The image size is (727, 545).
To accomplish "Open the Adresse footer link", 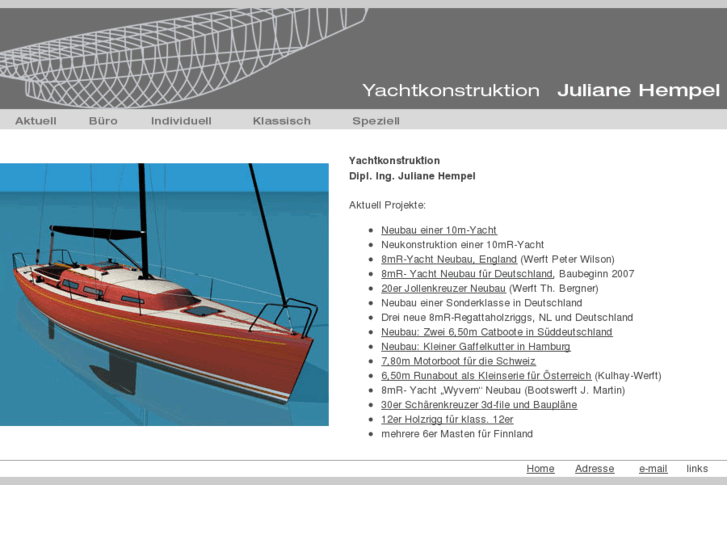I will (594, 468).
